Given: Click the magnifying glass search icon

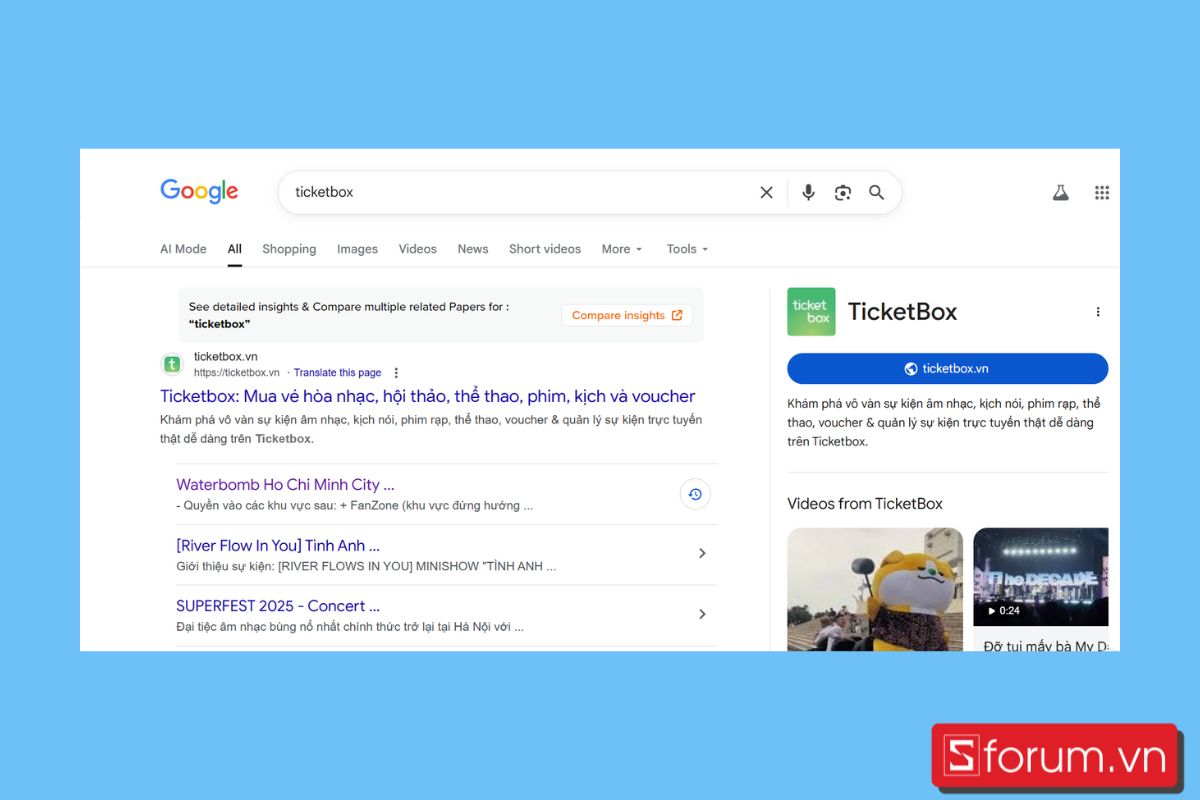Looking at the screenshot, I should click(877, 192).
